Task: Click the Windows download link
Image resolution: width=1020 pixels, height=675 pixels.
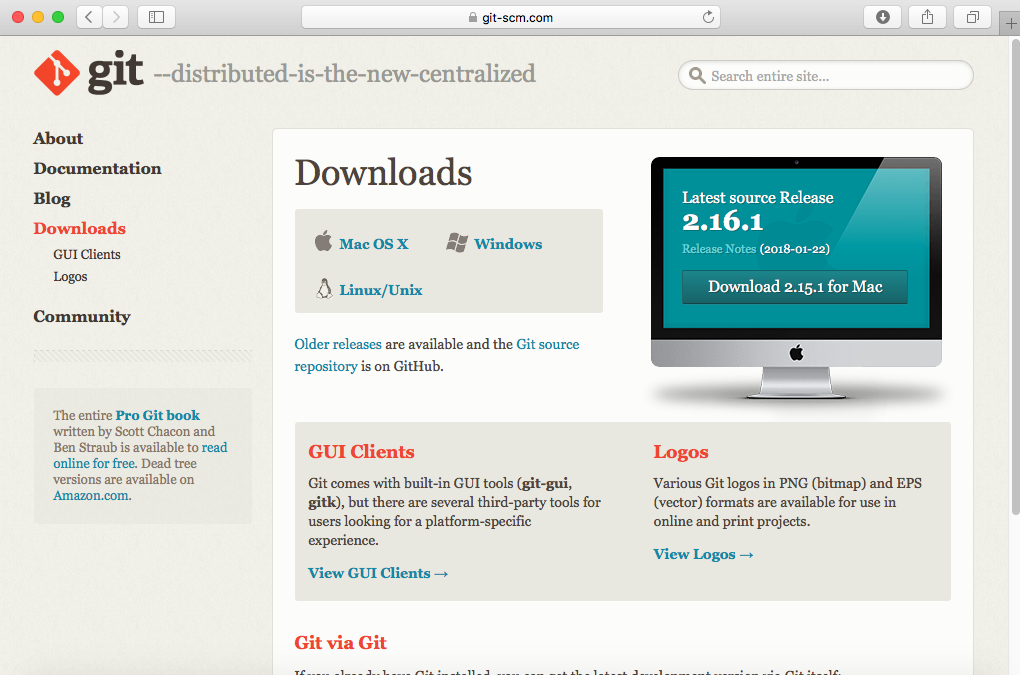Action: (508, 244)
